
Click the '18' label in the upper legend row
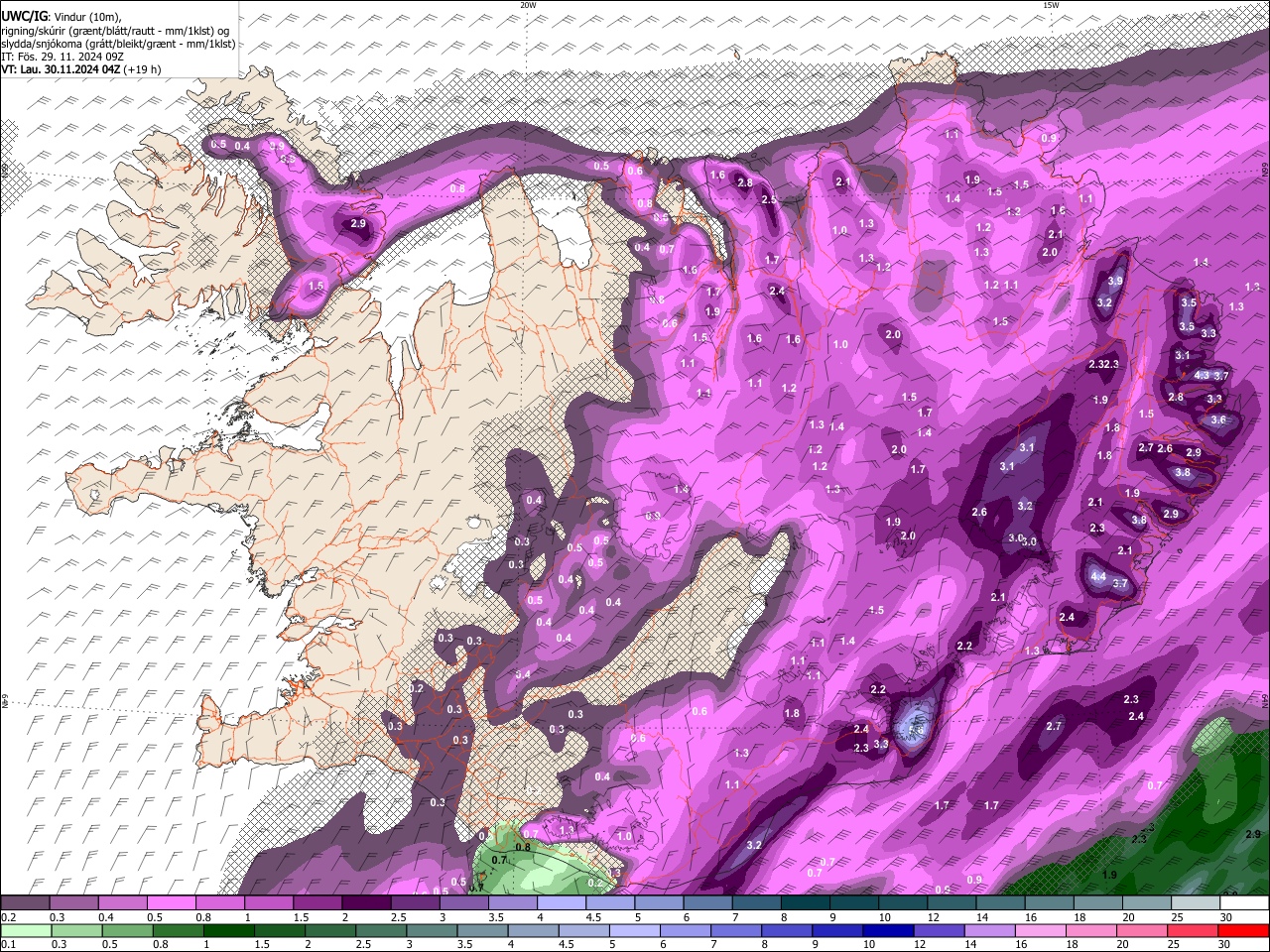(x=1079, y=917)
